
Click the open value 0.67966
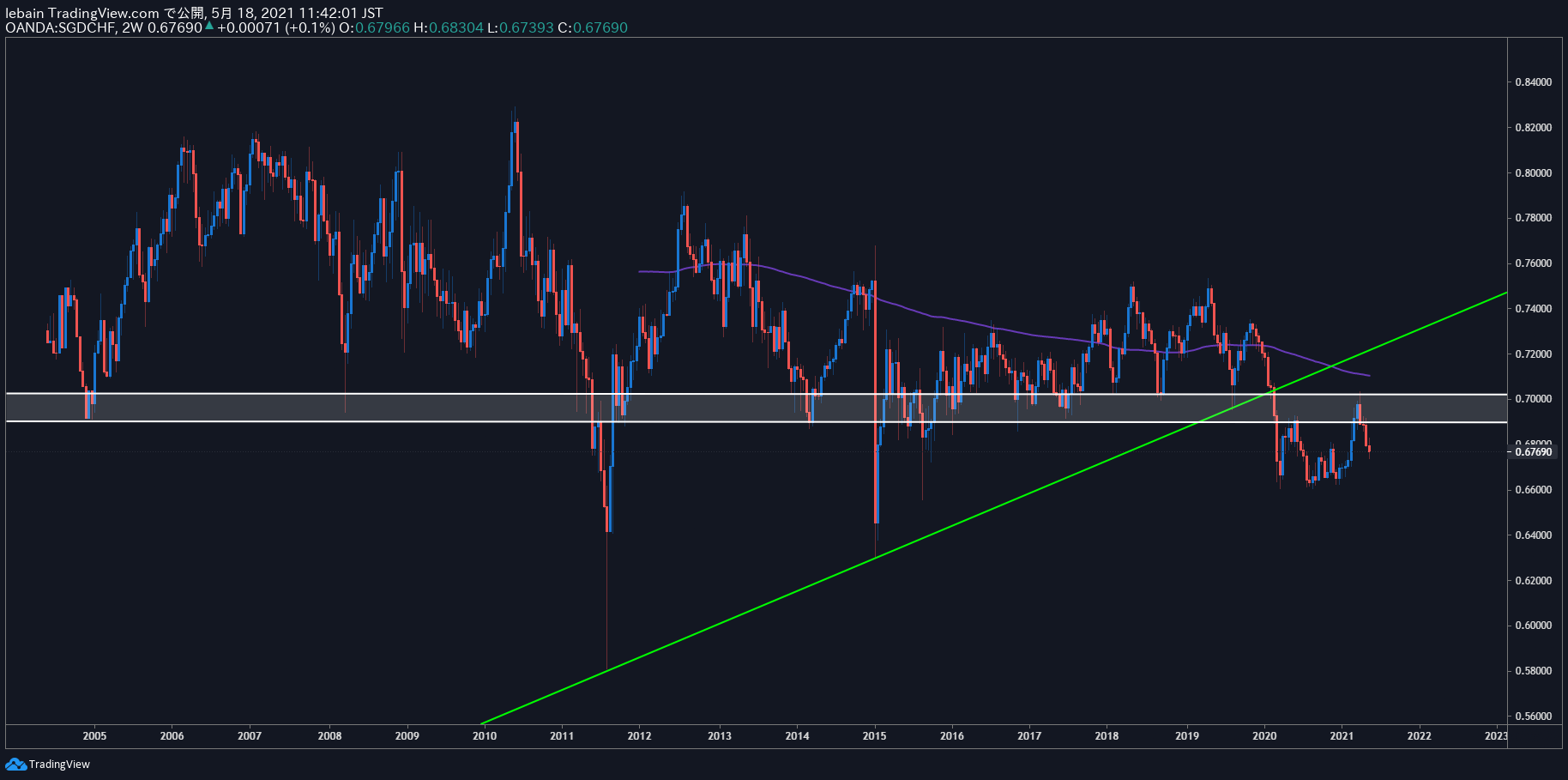tap(383, 27)
